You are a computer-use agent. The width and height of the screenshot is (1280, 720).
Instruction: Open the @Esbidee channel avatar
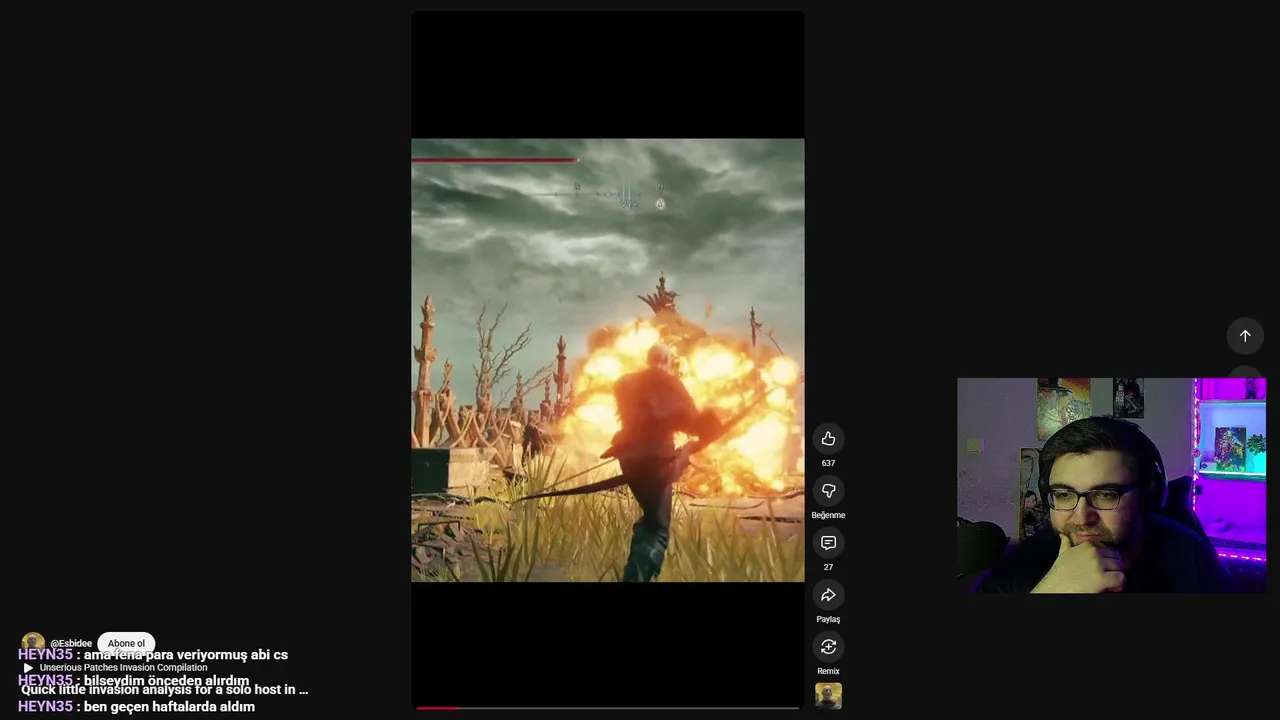pos(33,643)
